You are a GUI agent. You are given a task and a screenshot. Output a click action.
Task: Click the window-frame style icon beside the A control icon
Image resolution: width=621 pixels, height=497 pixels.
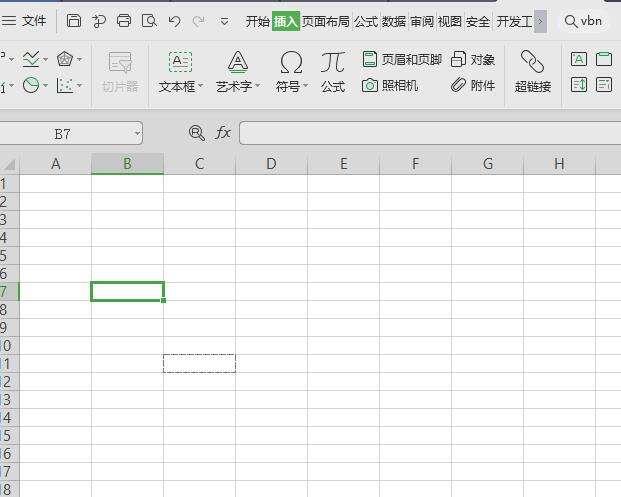pos(604,59)
